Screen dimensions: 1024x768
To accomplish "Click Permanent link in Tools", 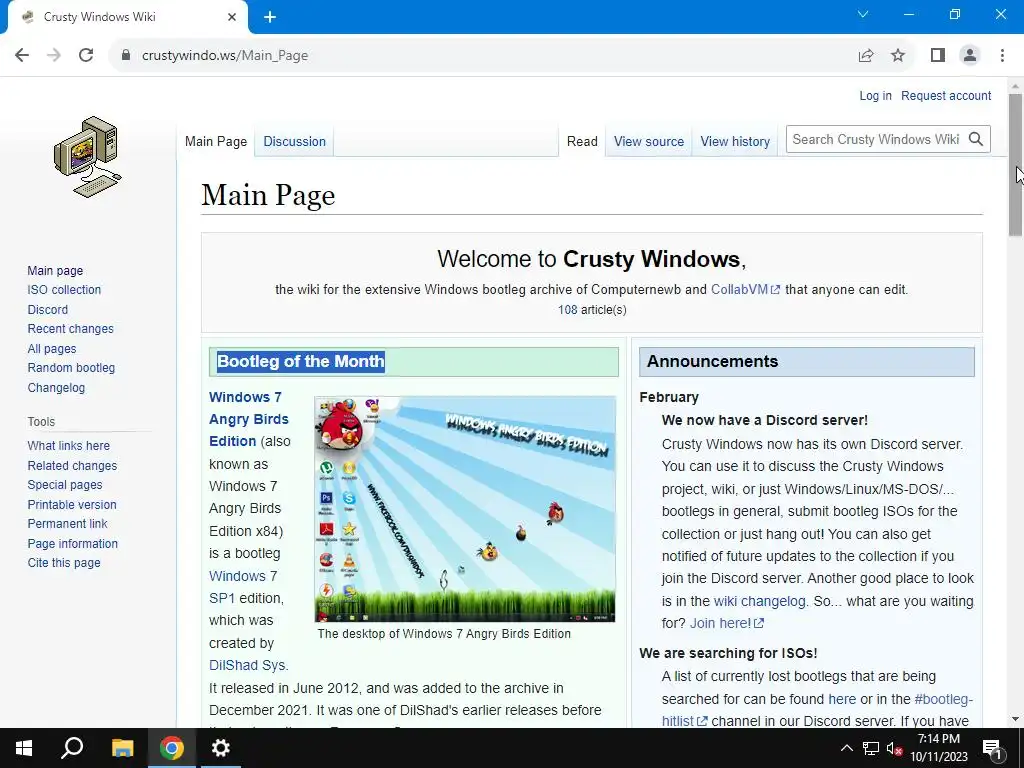I will pyautogui.click(x=67, y=524).
